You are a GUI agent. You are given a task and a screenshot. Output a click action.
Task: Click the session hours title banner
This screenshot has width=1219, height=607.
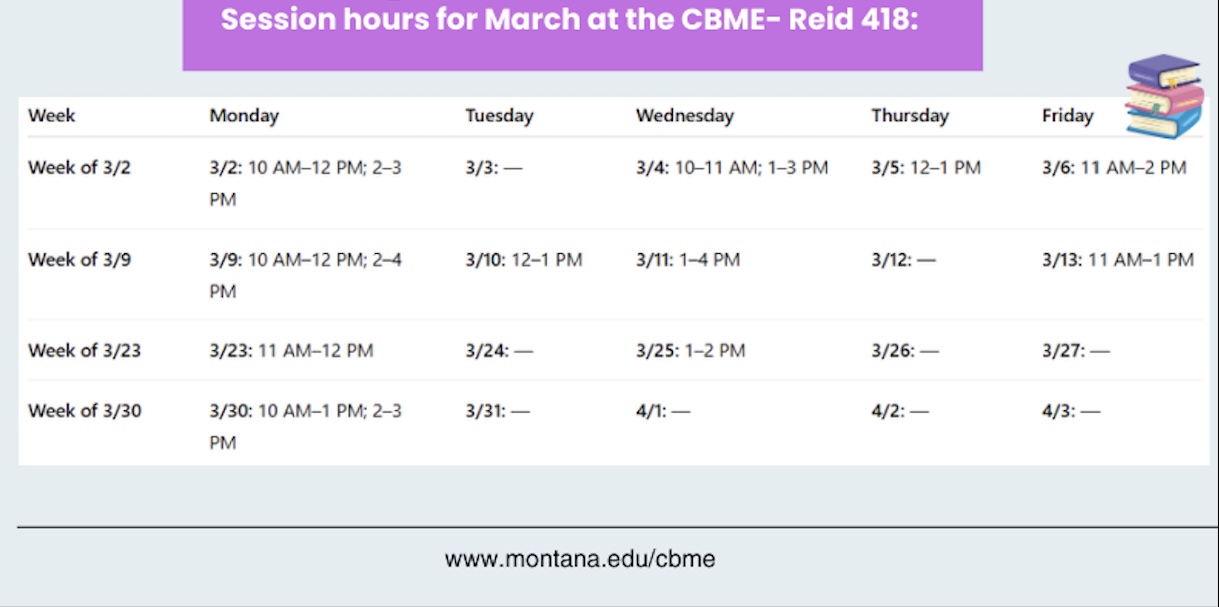[x=582, y=22]
